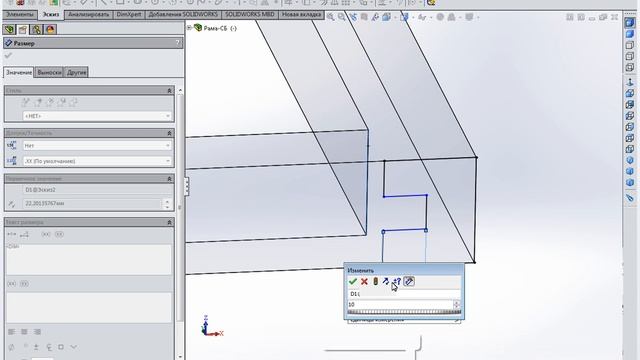Rebuild model using traffic light icon
This screenshot has width=640, height=360.
(x=376, y=281)
